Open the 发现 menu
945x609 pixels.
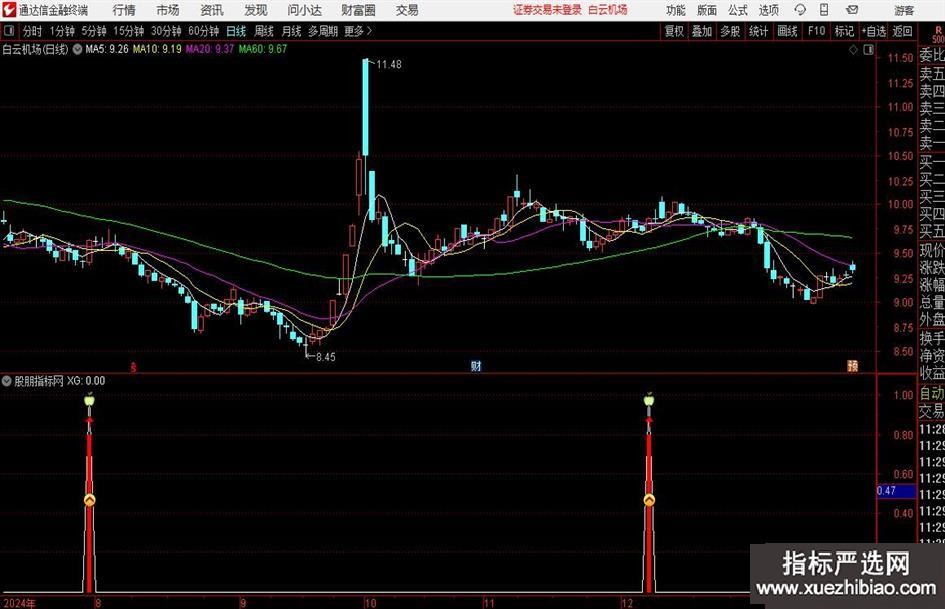pyautogui.click(x=256, y=10)
